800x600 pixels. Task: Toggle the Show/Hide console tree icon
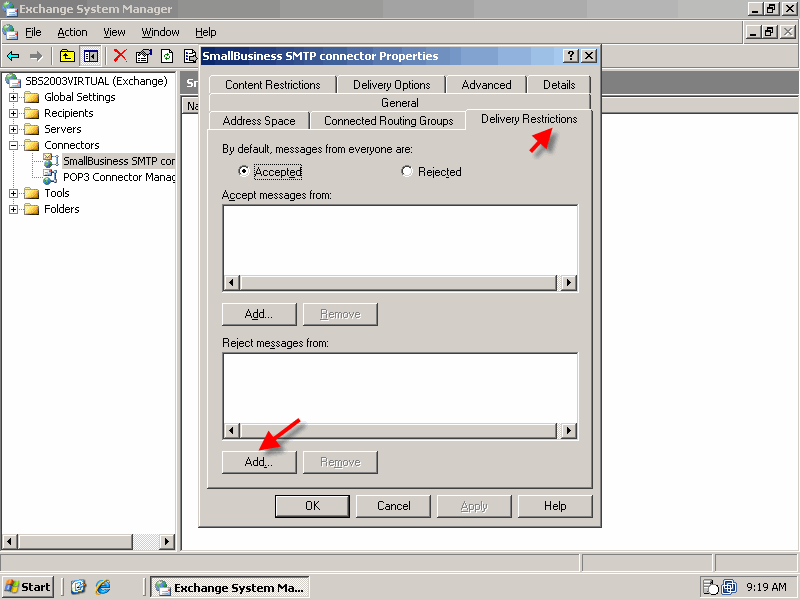click(91, 56)
